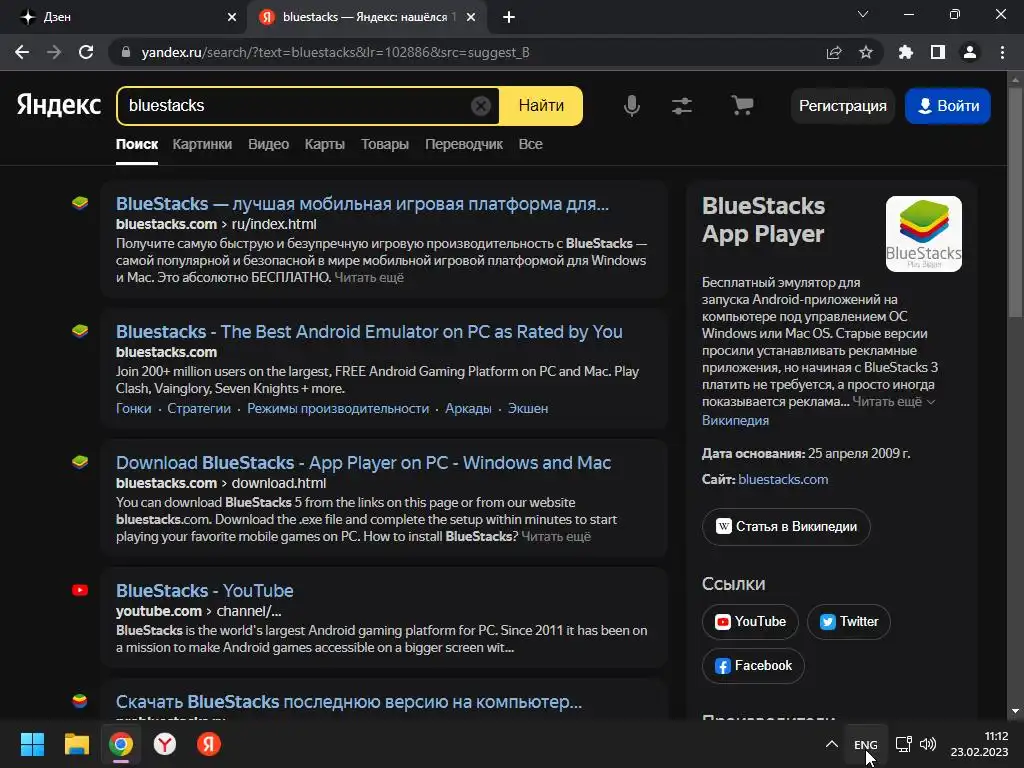Open bluestacks.com site link in info panel

click(783, 479)
